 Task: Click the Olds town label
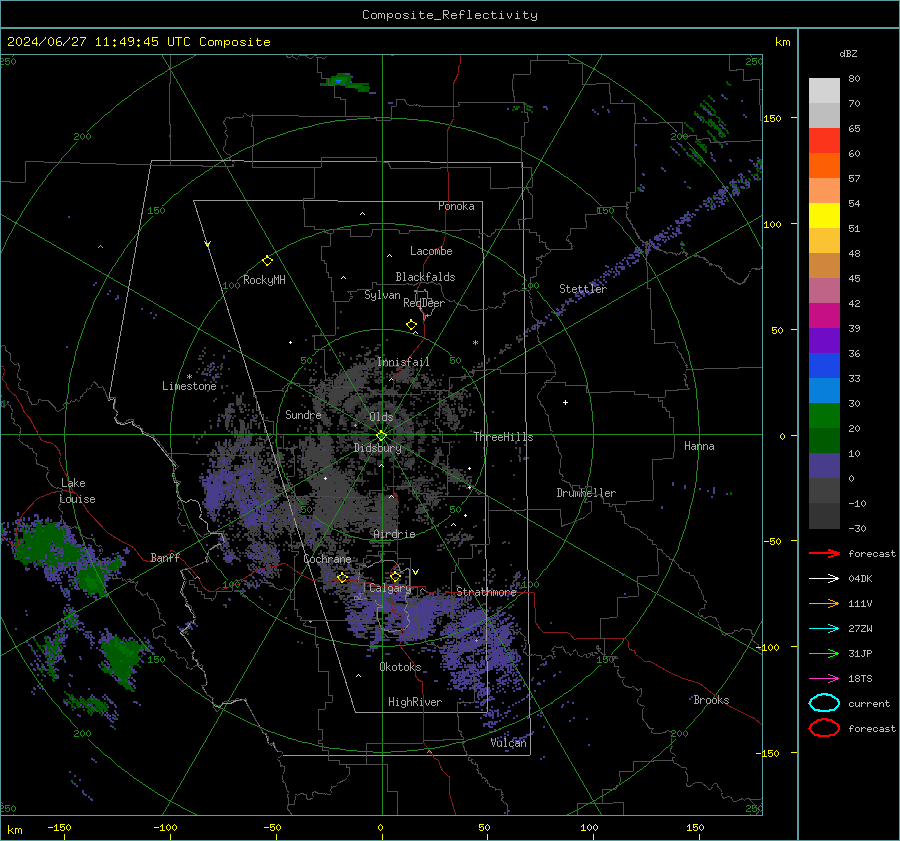[381, 417]
